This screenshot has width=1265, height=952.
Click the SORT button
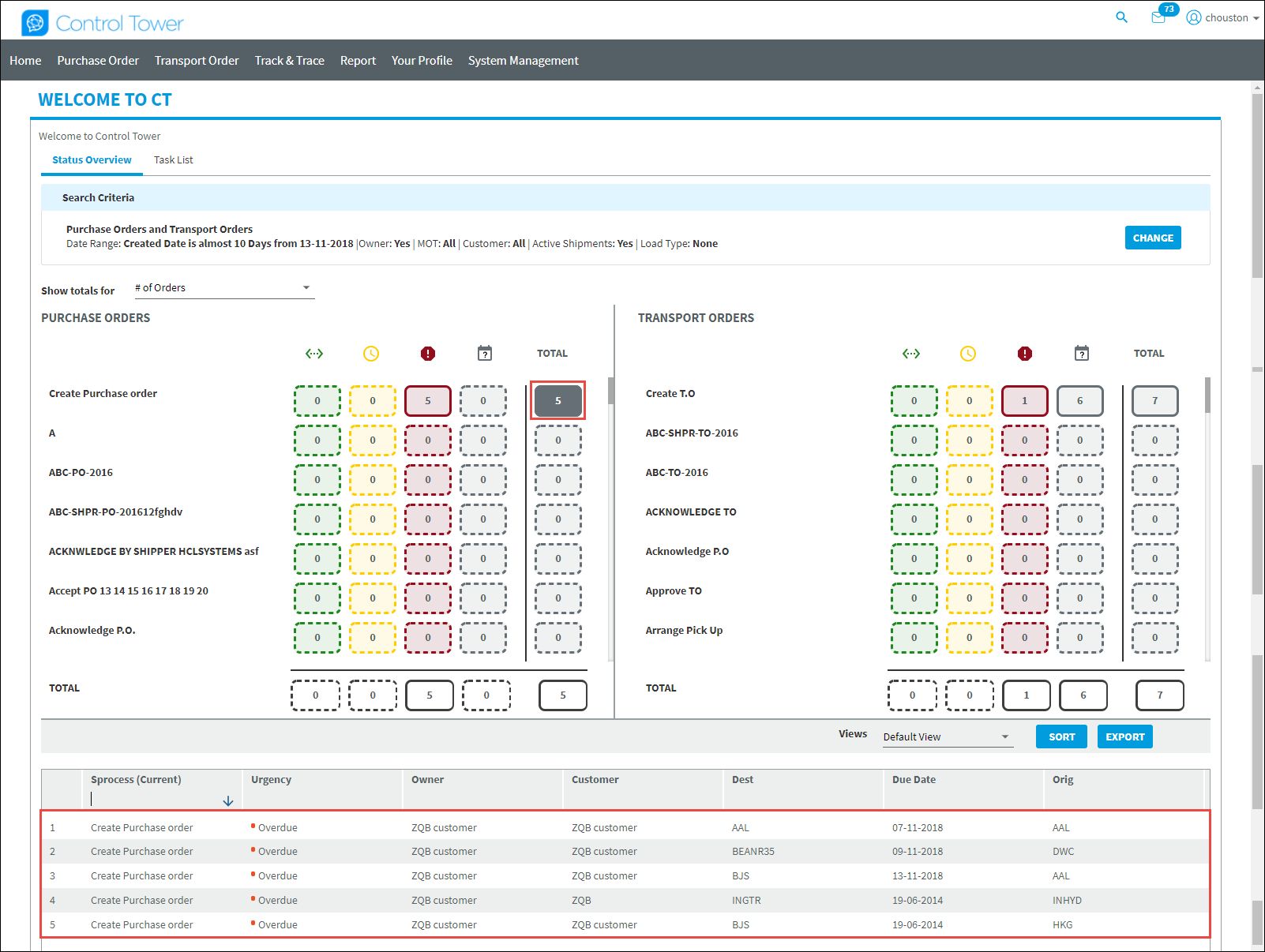(1061, 736)
